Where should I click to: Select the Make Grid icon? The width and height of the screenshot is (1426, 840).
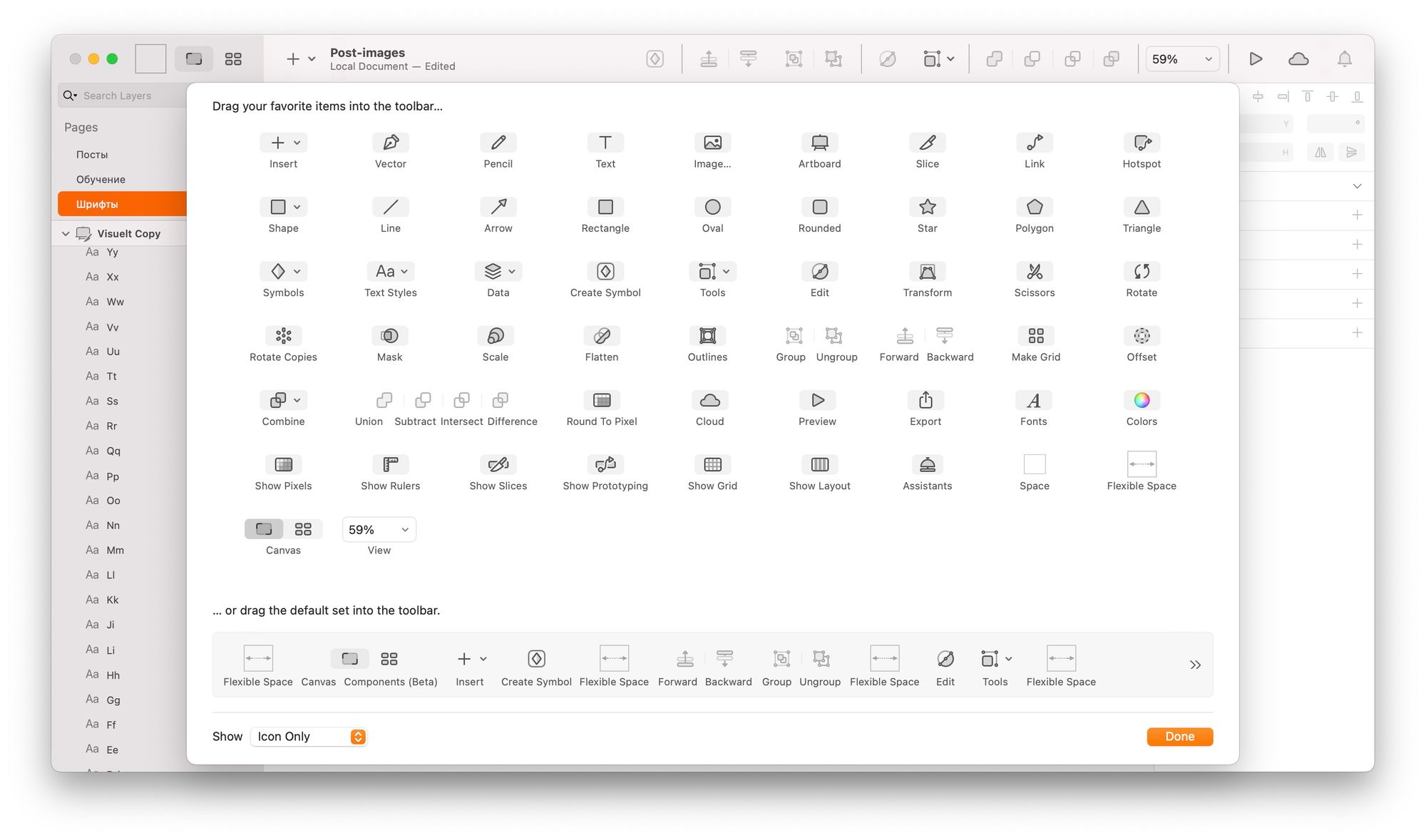point(1035,335)
